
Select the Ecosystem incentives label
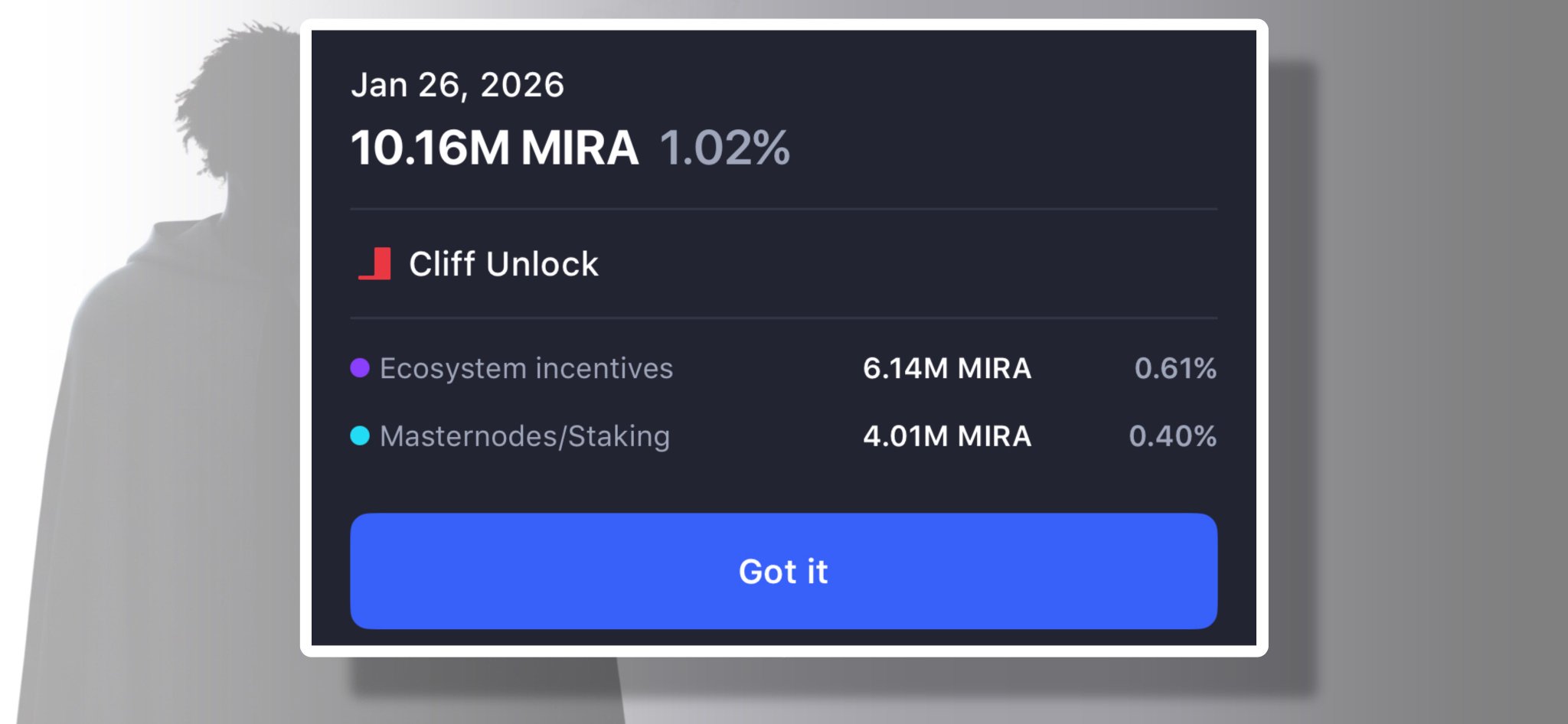pyautogui.click(x=526, y=368)
